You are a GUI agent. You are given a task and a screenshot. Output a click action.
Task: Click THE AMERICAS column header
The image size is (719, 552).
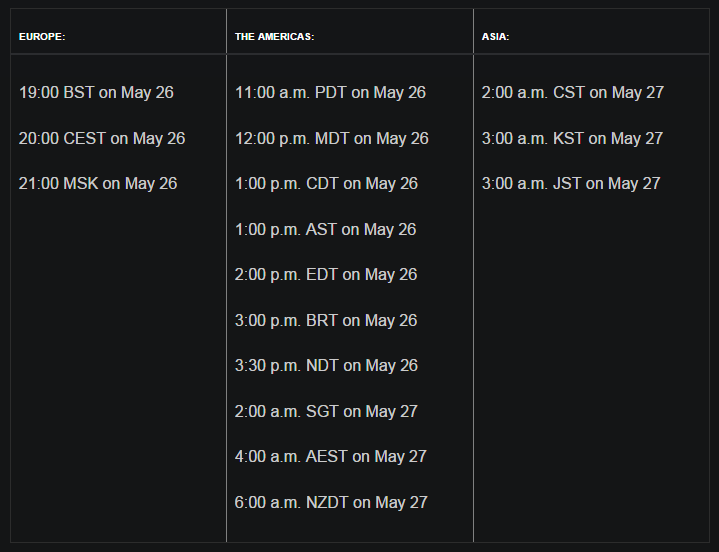point(274,37)
